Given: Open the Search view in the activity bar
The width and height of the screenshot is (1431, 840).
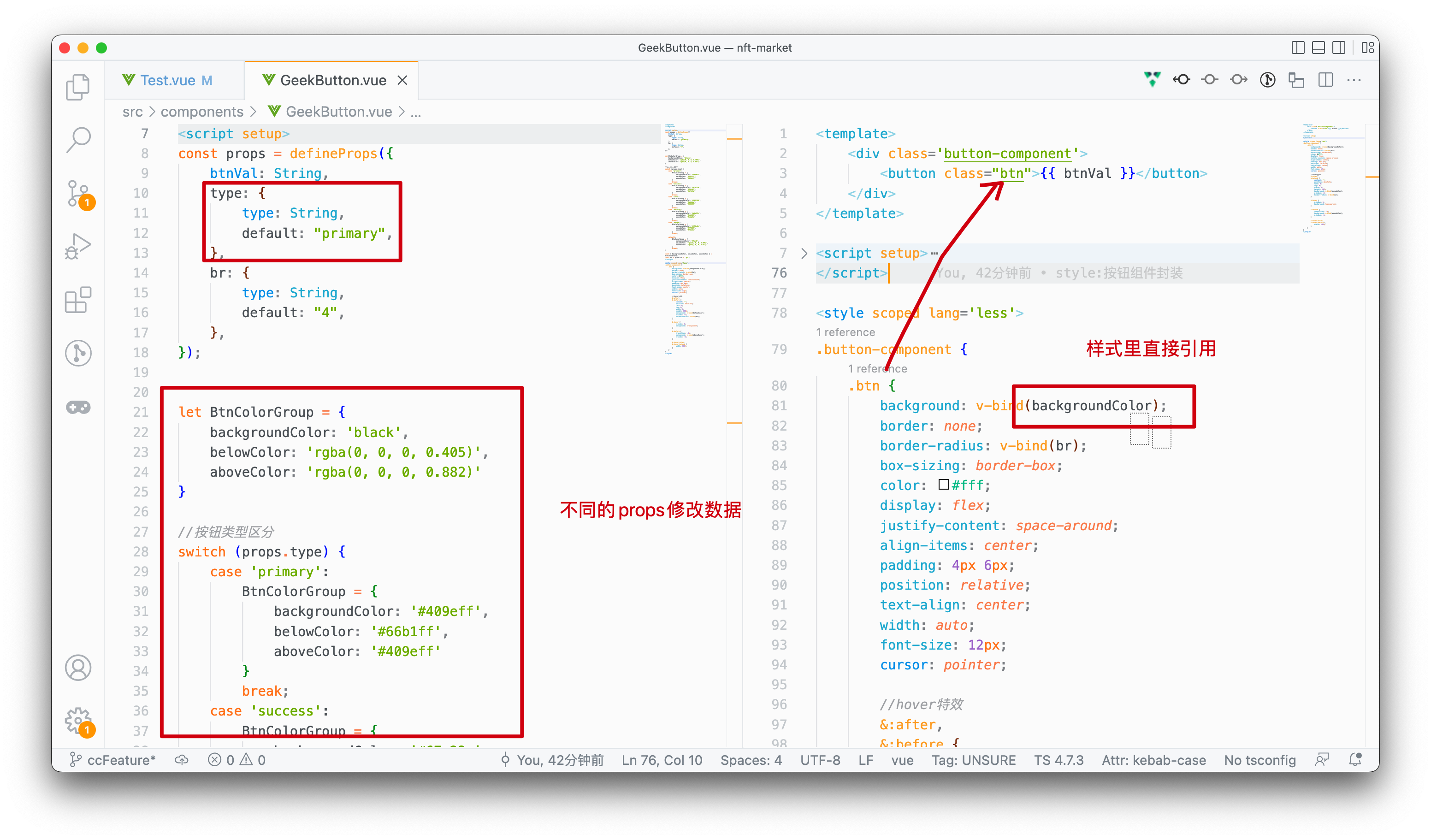Looking at the screenshot, I should coord(78,139).
